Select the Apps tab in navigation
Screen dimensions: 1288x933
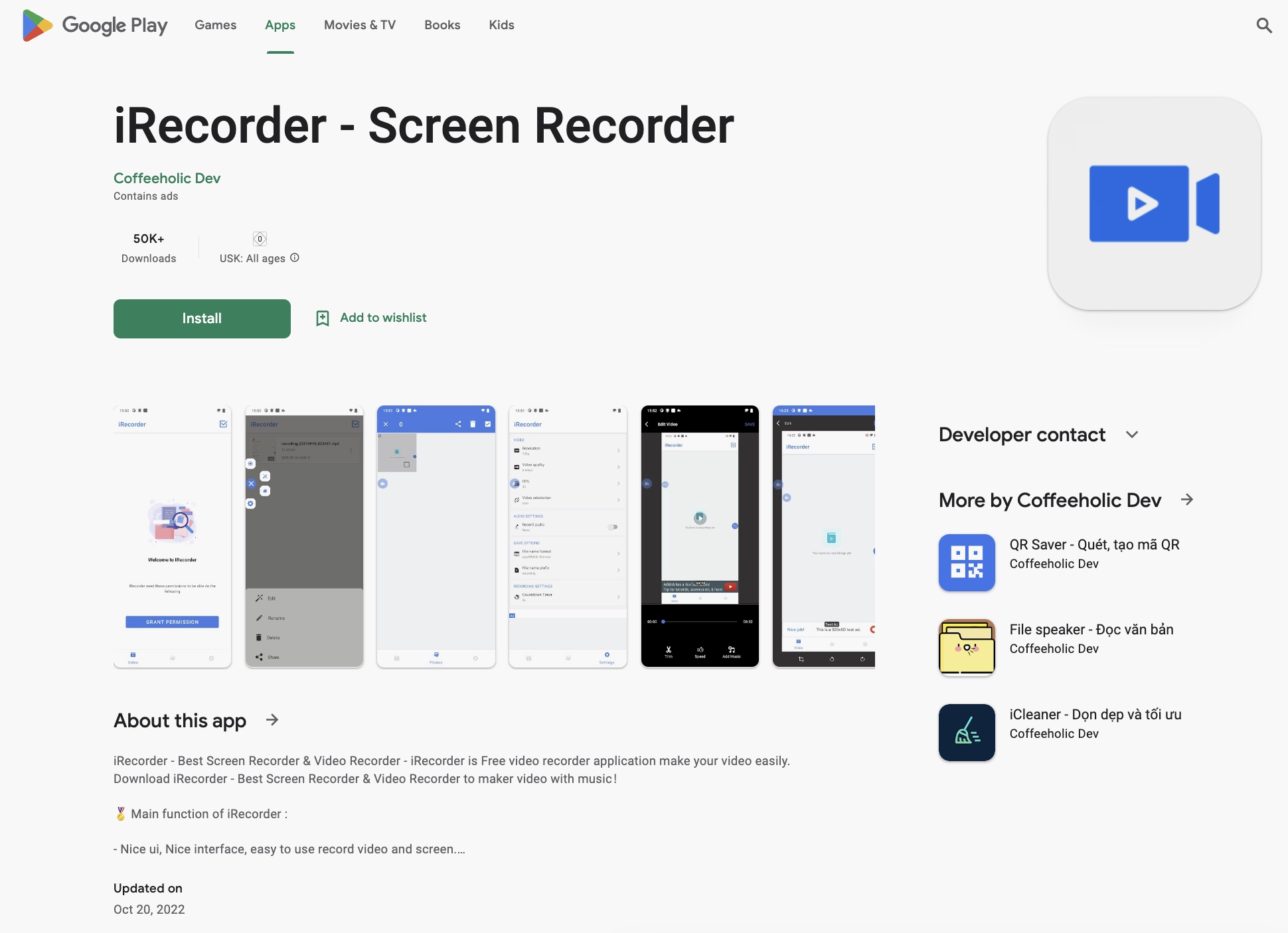pyautogui.click(x=280, y=24)
